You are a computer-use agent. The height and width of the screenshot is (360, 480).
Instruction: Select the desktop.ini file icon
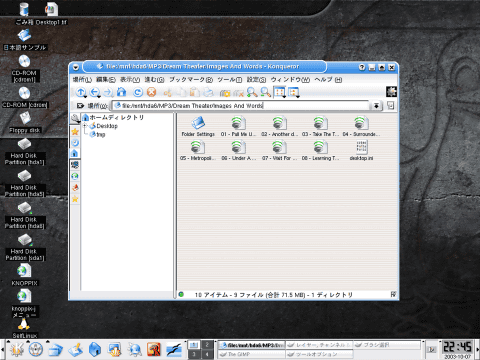click(361, 151)
